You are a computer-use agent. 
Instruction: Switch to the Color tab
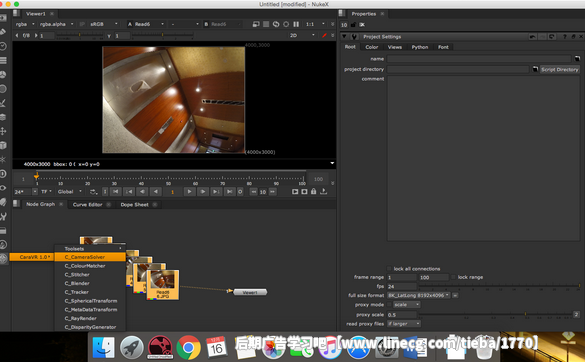(x=372, y=47)
